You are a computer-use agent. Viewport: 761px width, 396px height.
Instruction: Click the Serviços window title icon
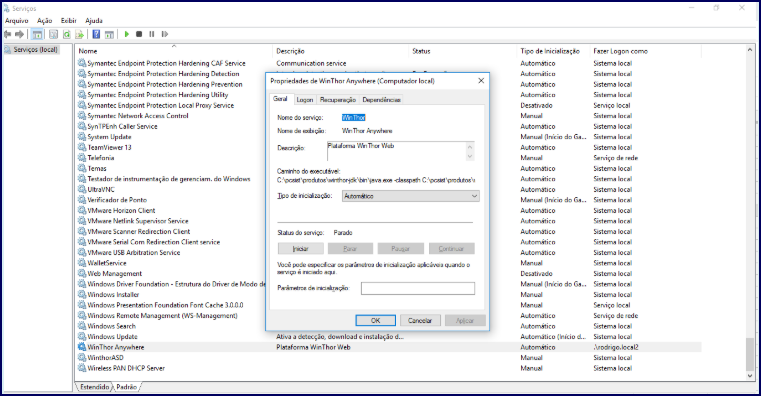7,8
